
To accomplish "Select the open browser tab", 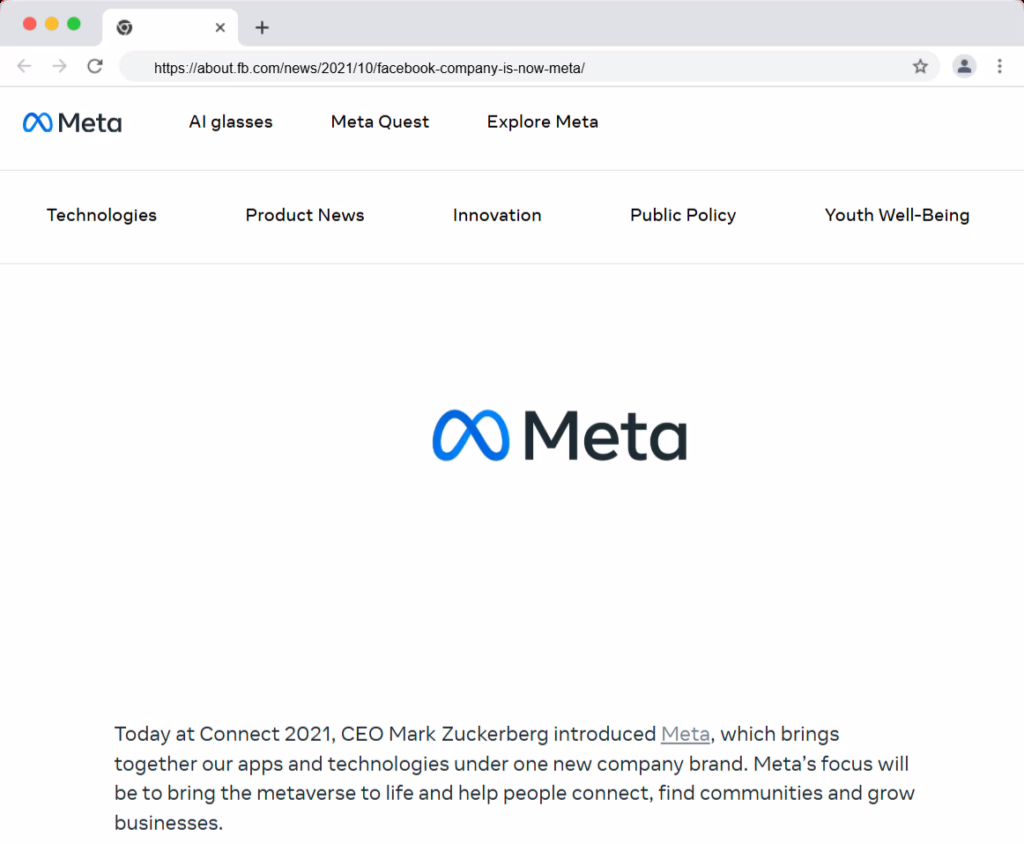I will click(170, 27).
